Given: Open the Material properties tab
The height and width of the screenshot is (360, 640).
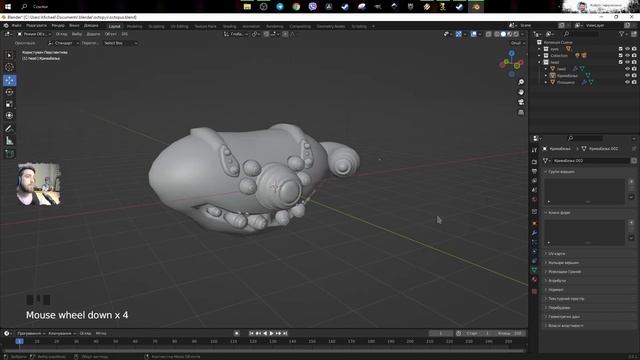Looking at the screenshot, I should 534,280.
